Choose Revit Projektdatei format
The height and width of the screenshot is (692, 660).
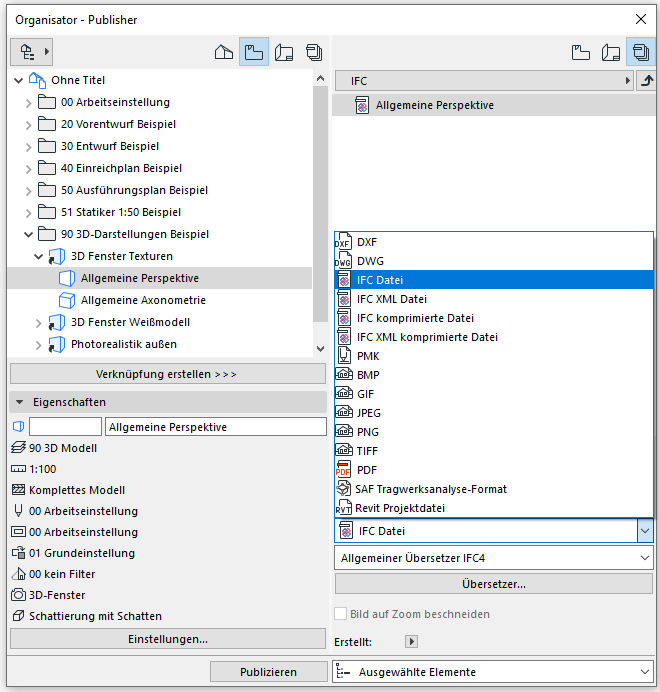[494, 508]
